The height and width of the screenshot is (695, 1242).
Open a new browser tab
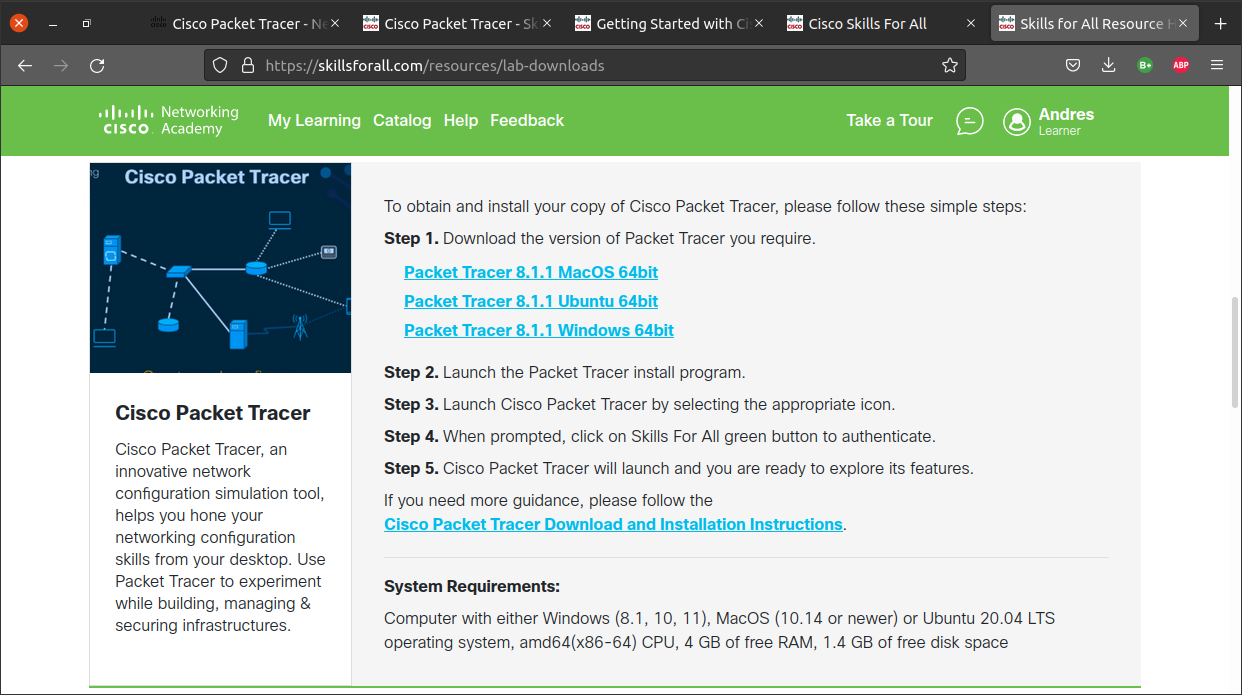click(1219, 23)
